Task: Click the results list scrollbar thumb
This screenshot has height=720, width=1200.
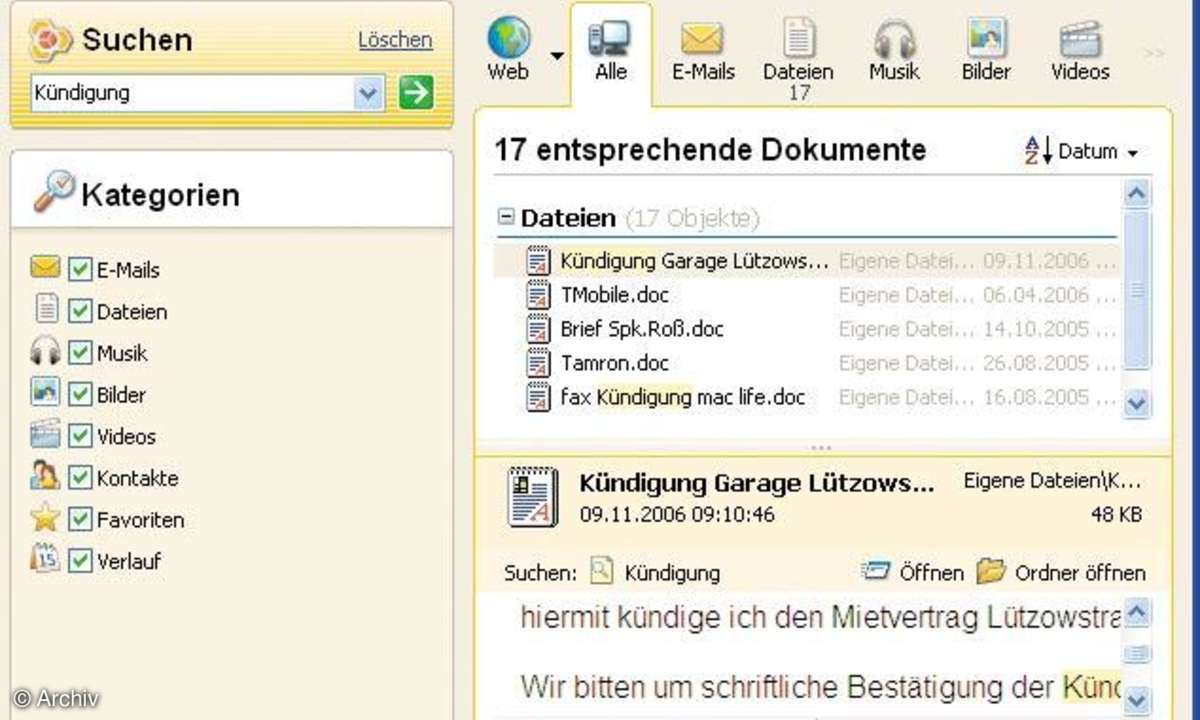Action: (x=1136, y=290)
